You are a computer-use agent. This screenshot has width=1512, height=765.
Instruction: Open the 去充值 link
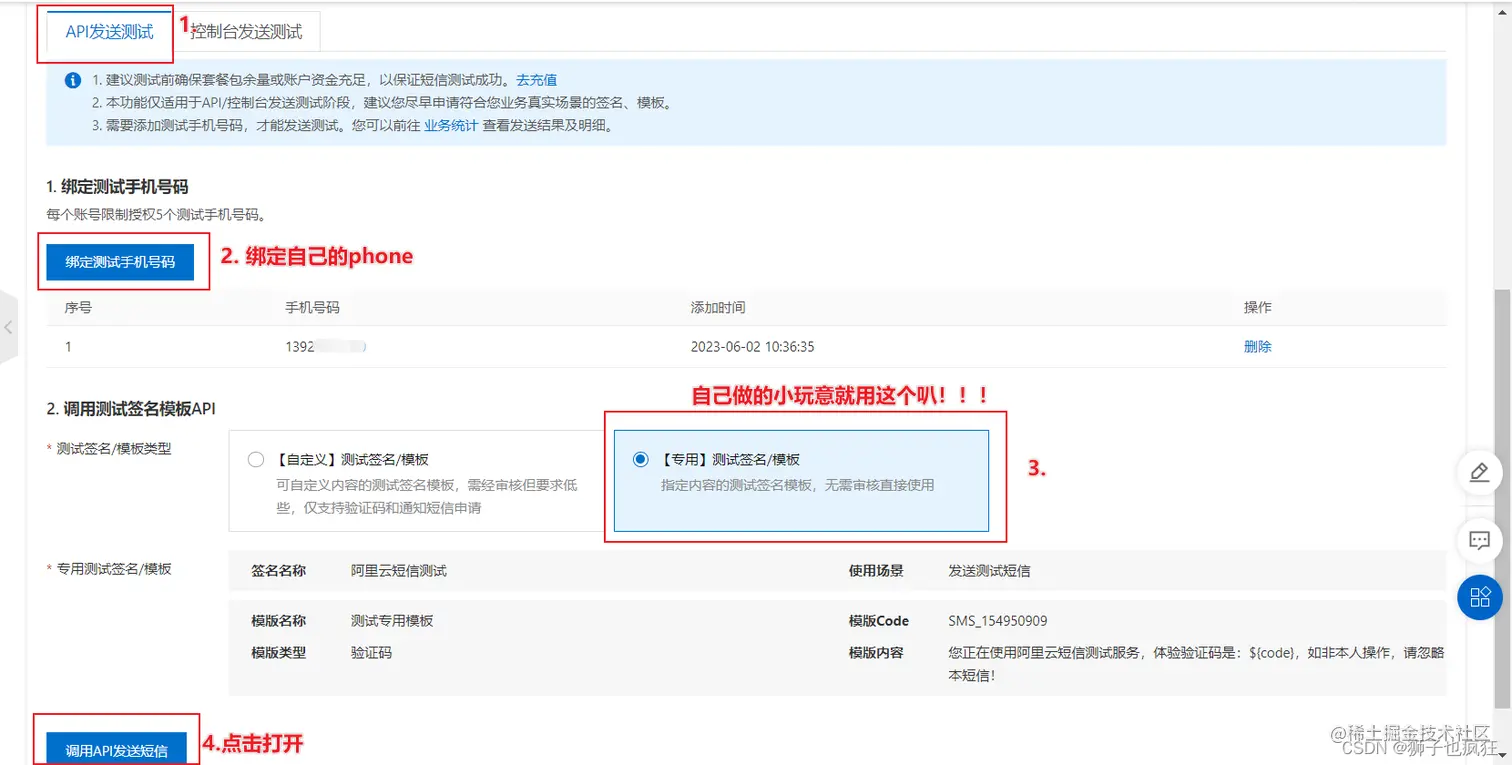[539, 80]
